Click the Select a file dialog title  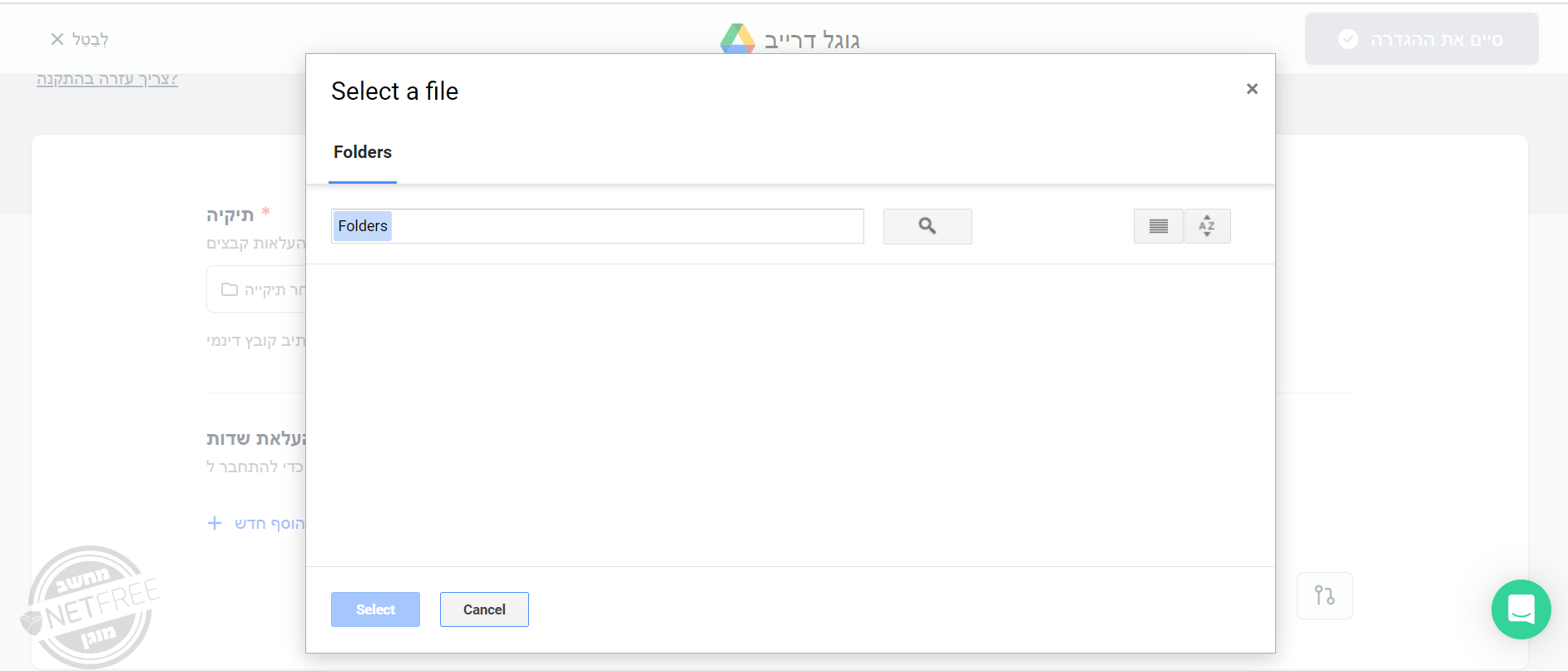pyautogui.click(x=394, y=91)
